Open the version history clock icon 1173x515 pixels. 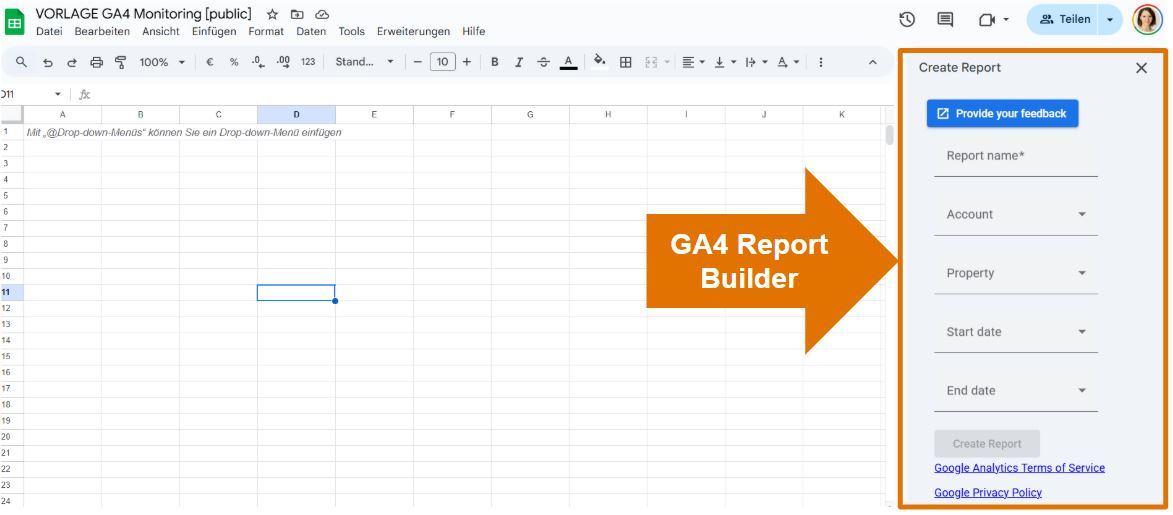point(907,19)
